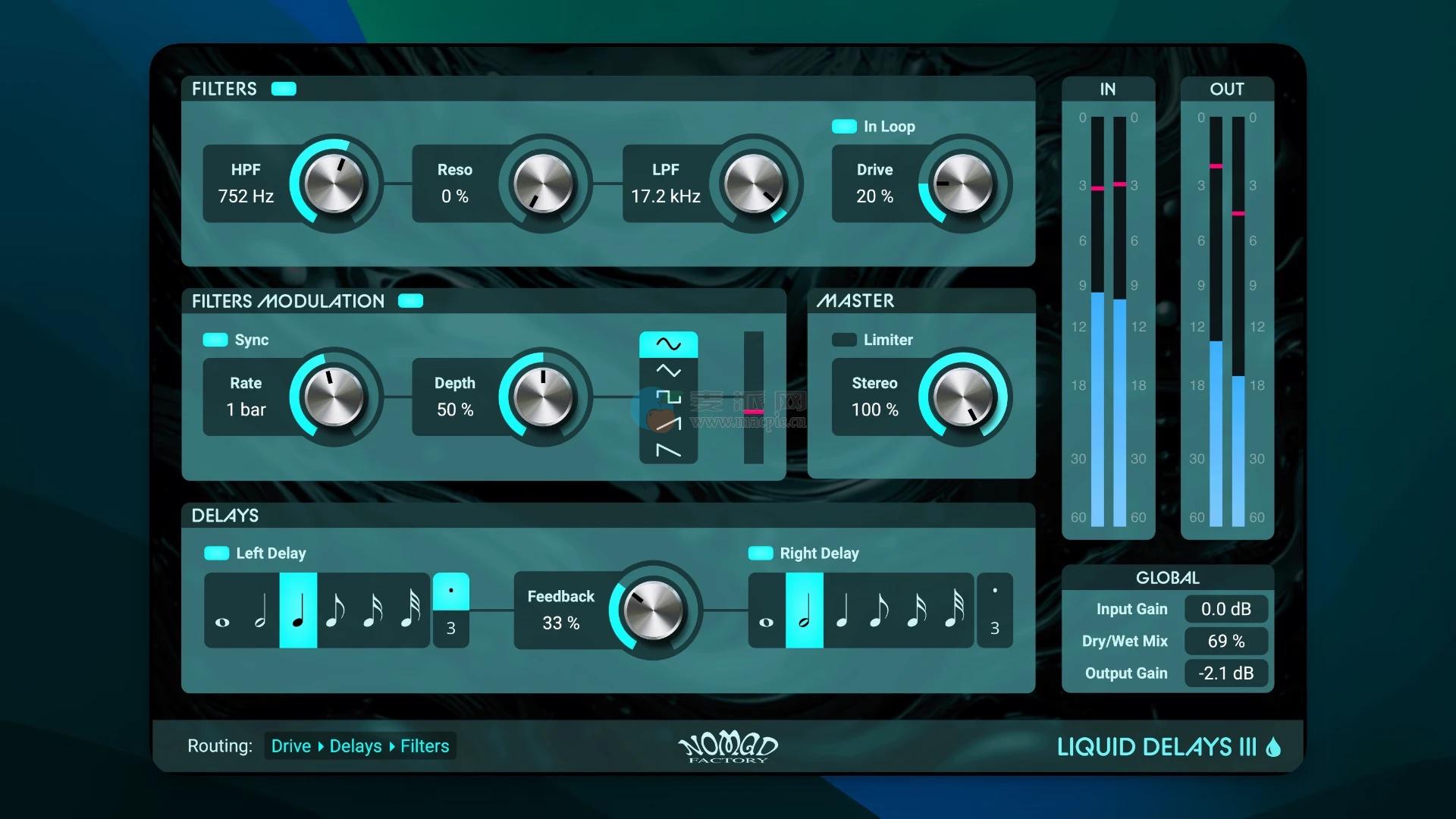Screen dimensions: 1456x819
Task: Select ramp-up sawtooth LFO waveform
Action: pos(668,424)
